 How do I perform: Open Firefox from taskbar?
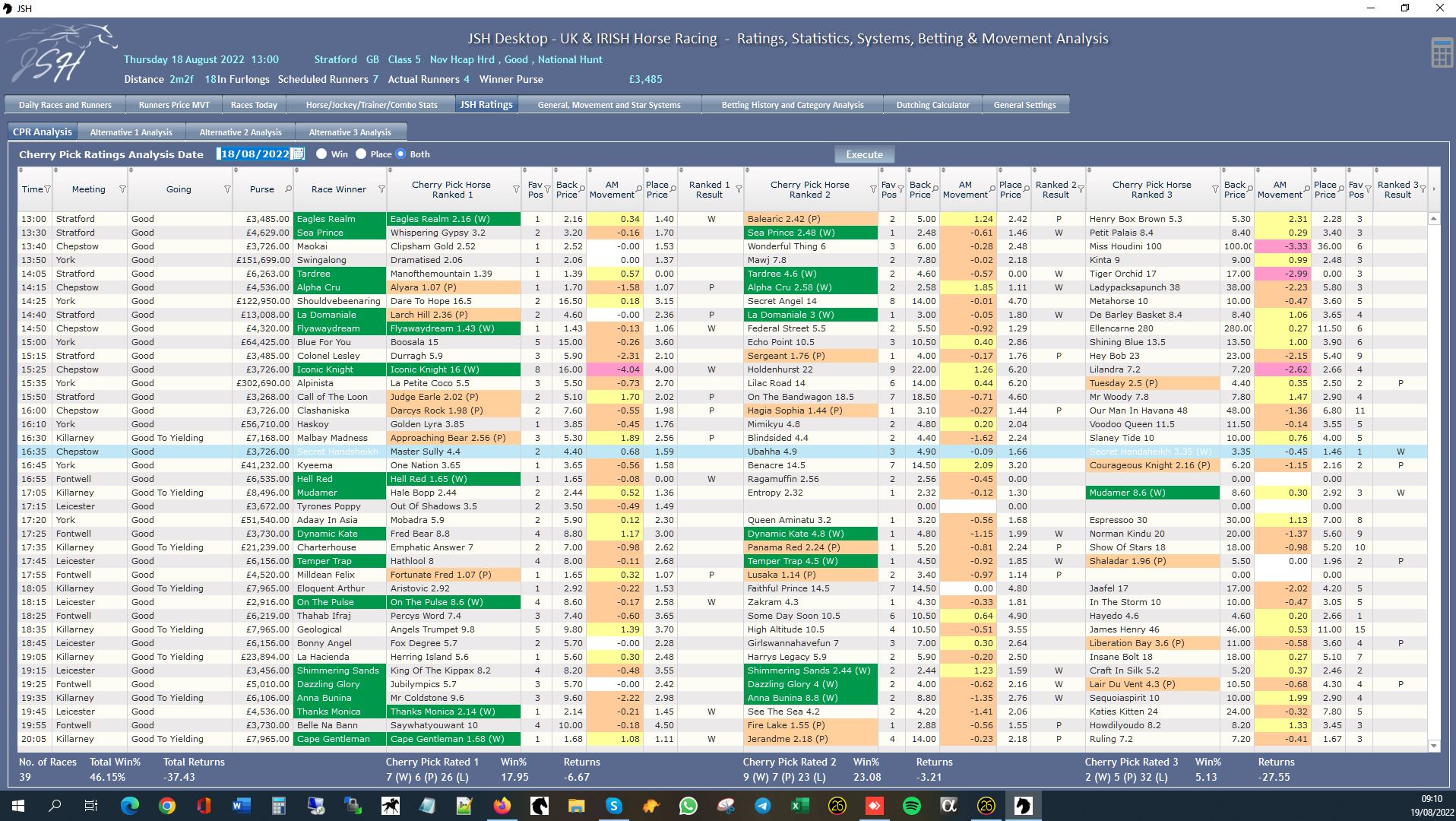[502, 806]
